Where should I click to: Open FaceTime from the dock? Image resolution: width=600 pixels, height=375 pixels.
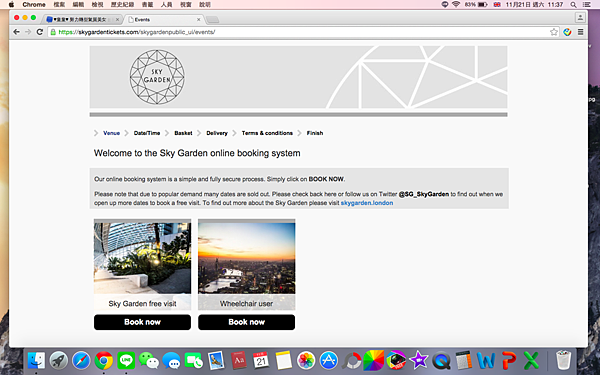pyautogui.click(x=194, y=360)
